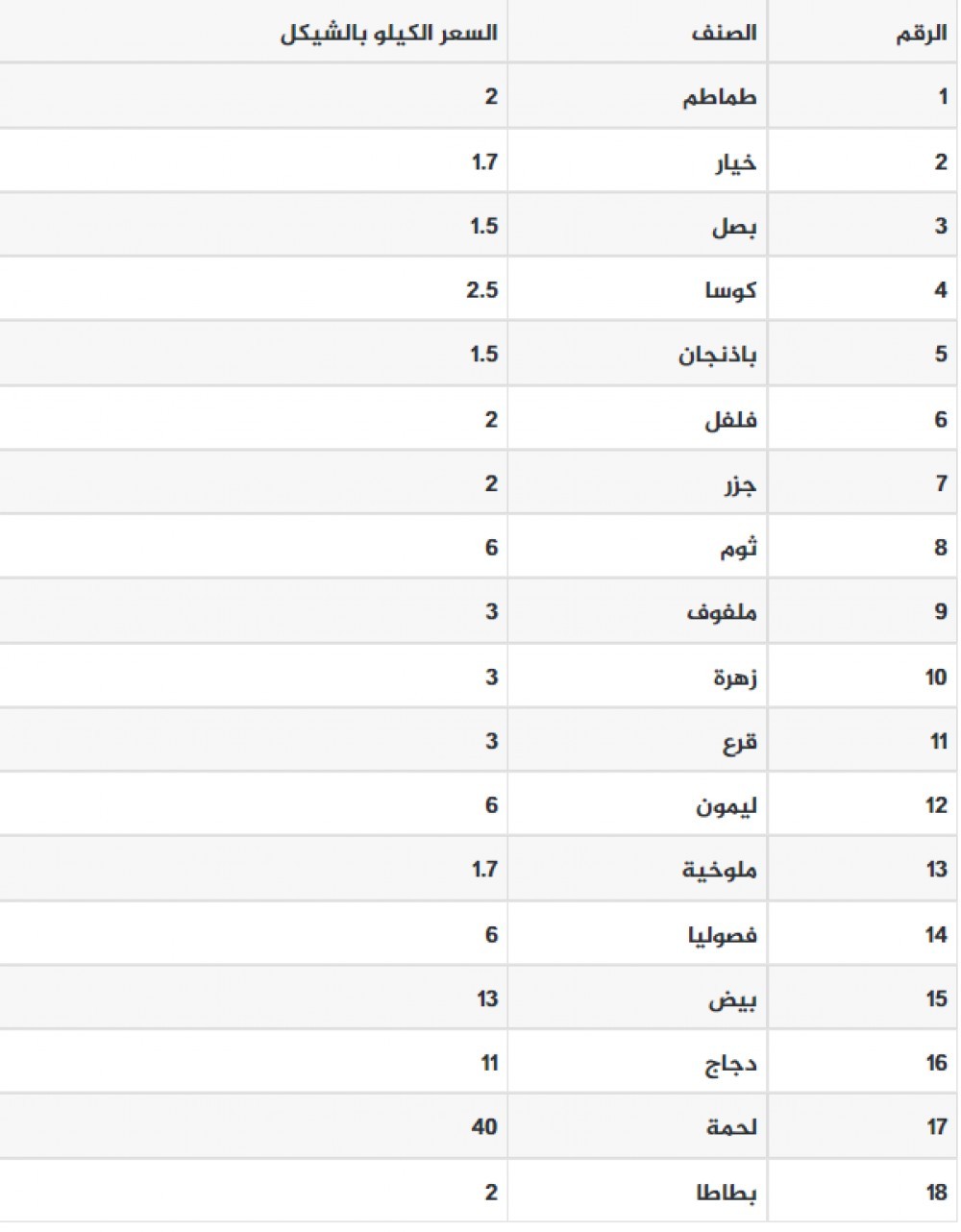Click the price 13 for بيض

487,998
